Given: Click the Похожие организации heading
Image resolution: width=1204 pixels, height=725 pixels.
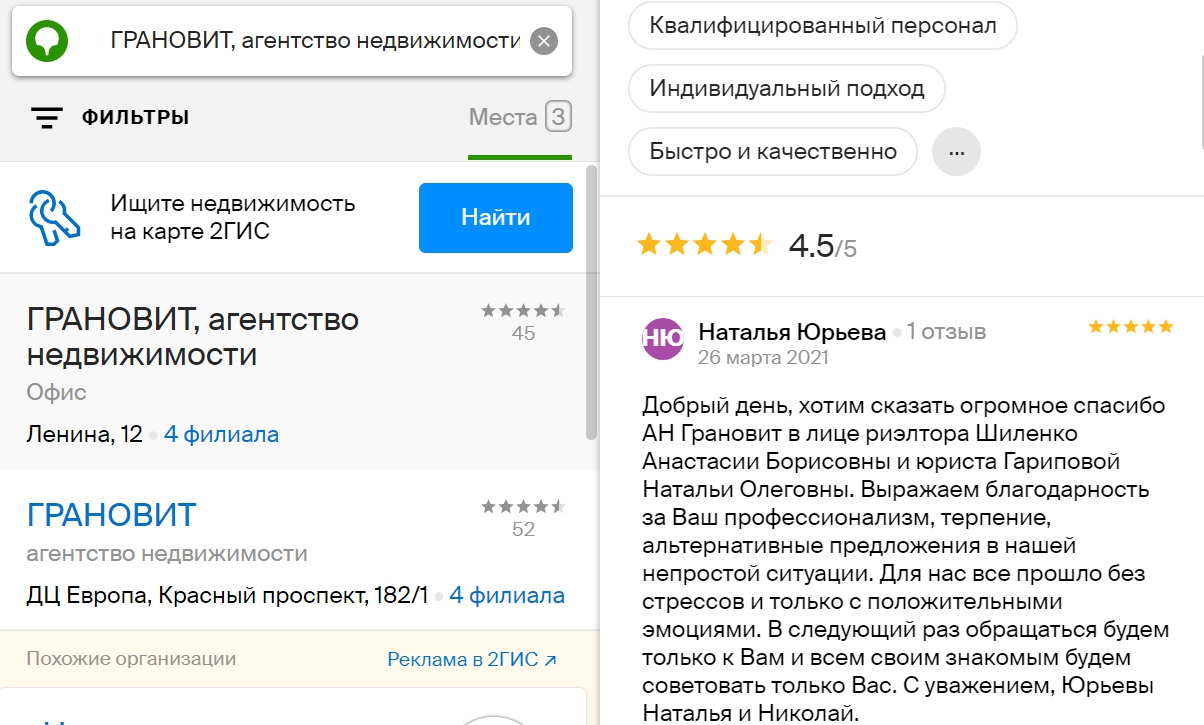Looking at the screenshot, I should pyautogui.click(x=131, y=659).
